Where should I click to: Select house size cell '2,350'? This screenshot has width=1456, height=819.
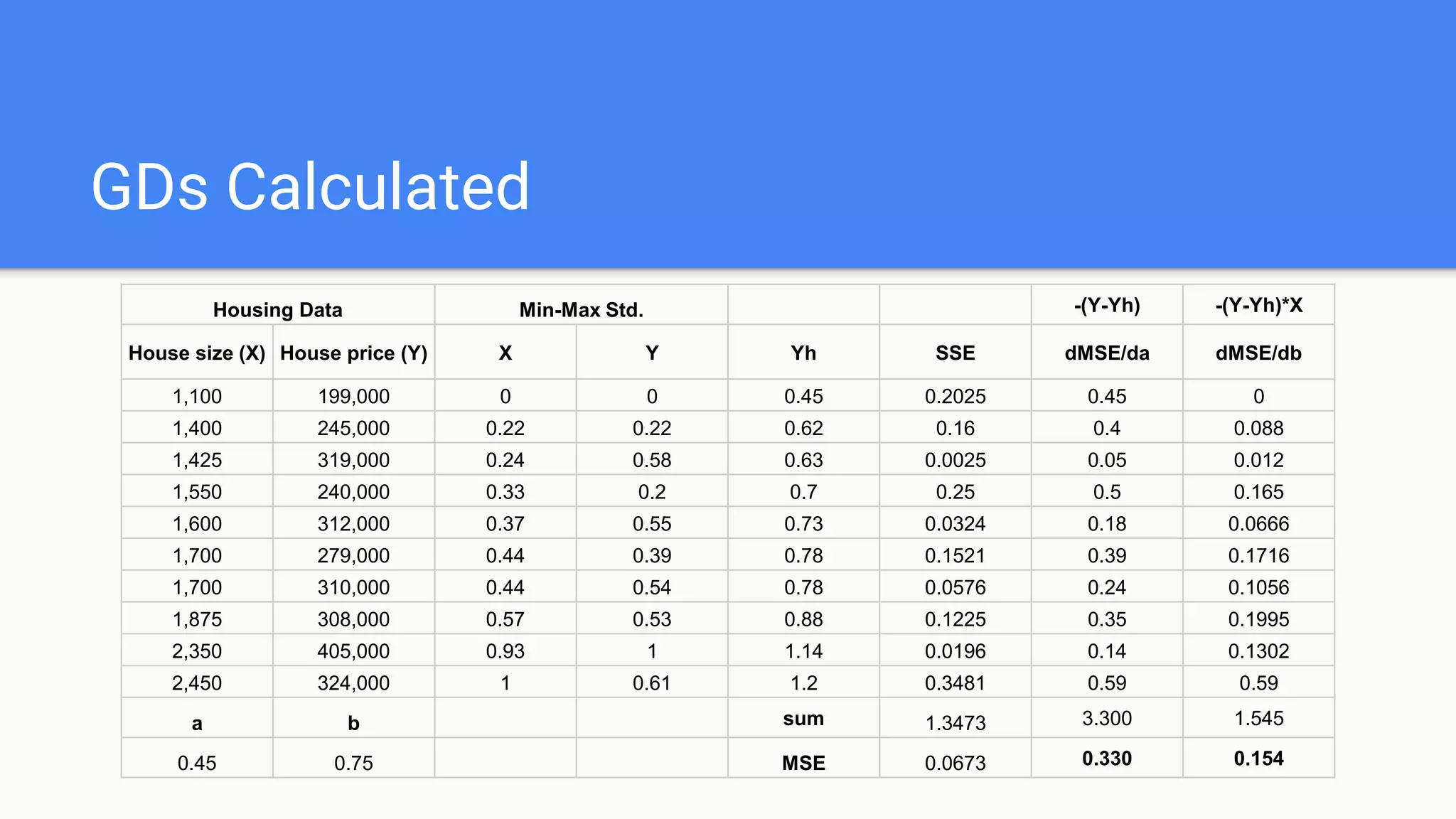[x=197, y=651]
